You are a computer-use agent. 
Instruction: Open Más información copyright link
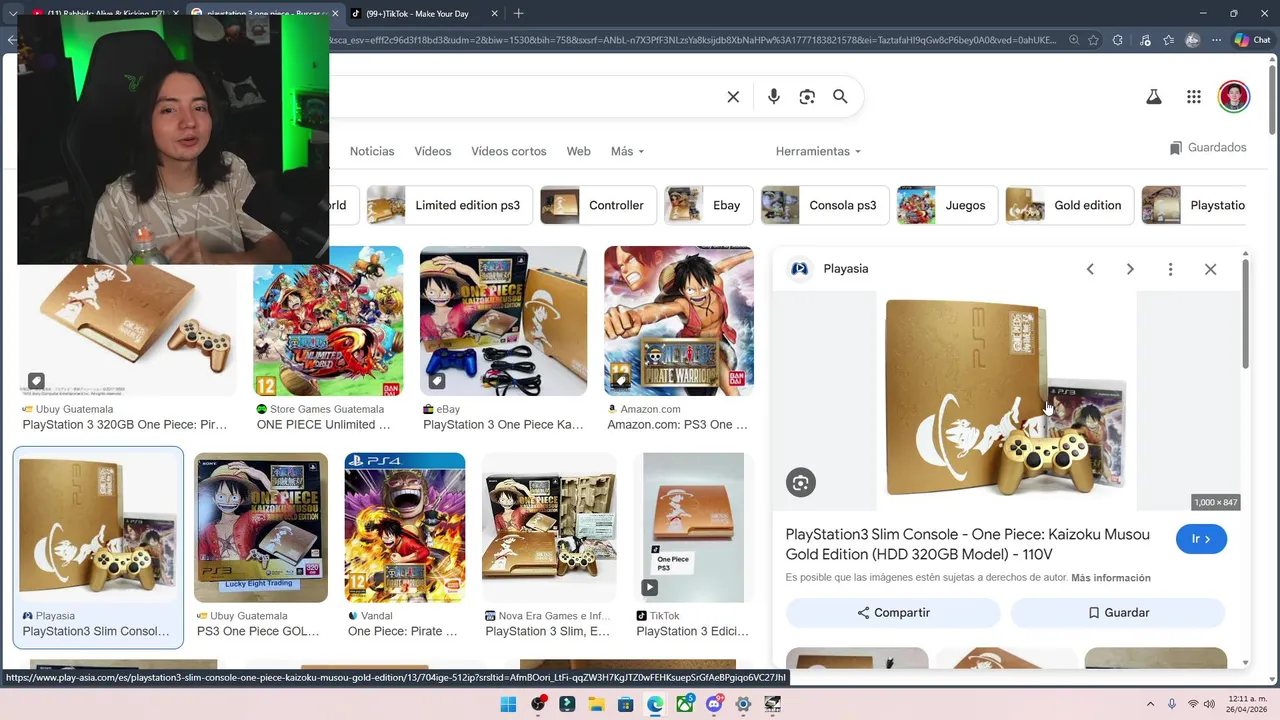[1111, 578]
